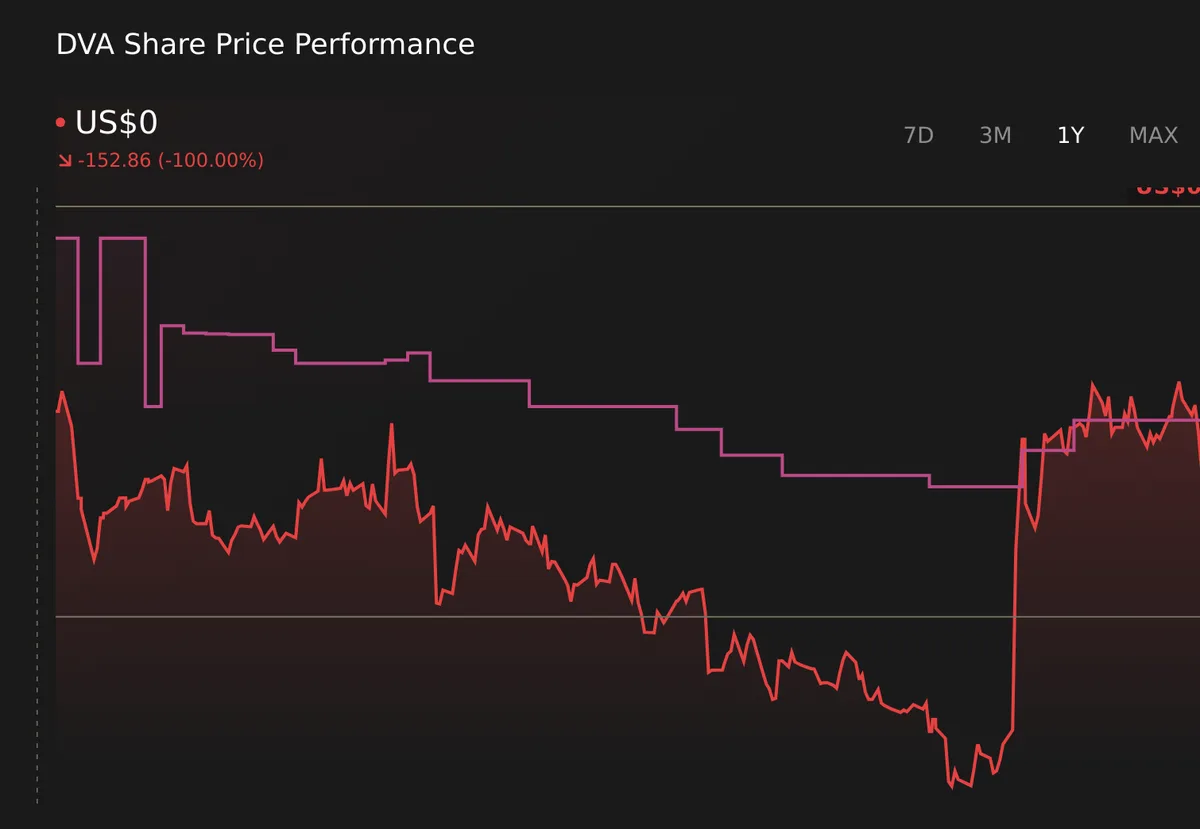Click the purple line's narrow second dip
1200x829 pixels.
pyautogui.click(x=153, y=406)
